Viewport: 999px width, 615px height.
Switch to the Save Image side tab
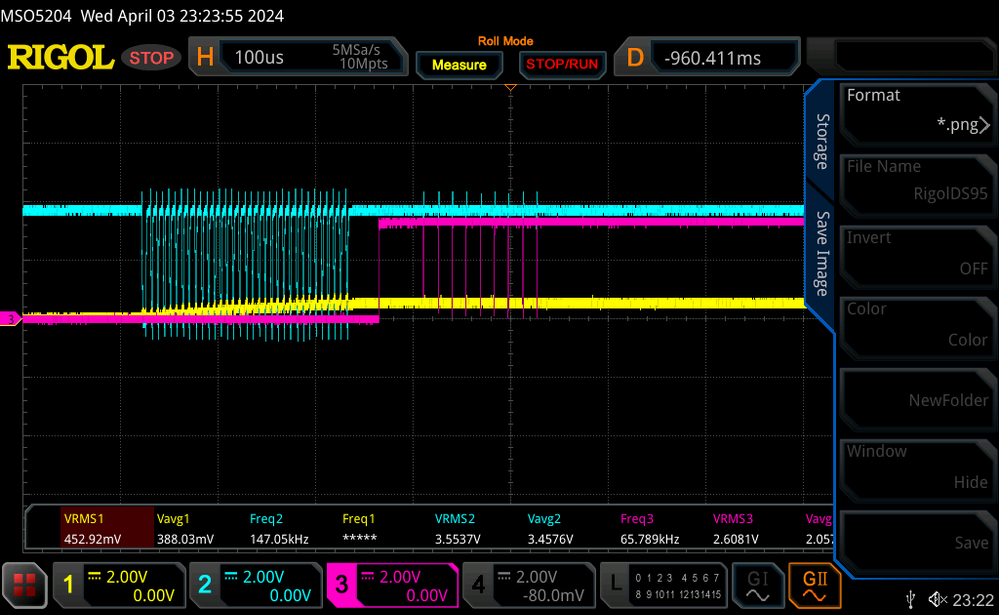click(x=823, y=254)
